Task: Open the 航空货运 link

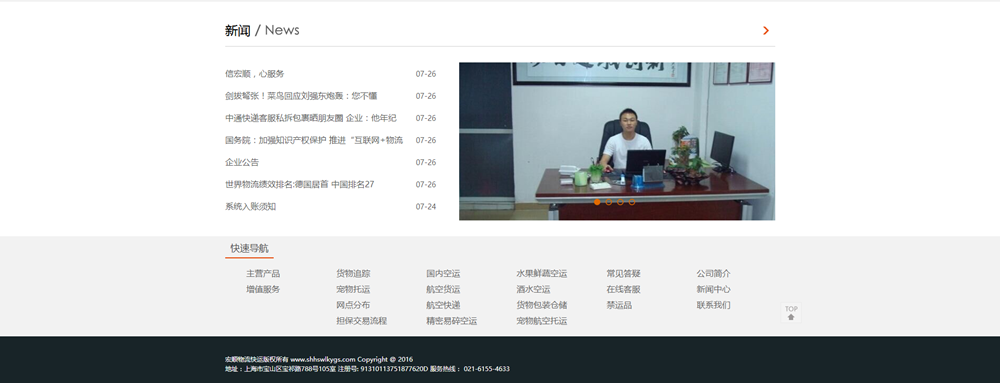Action: [443, 289]
